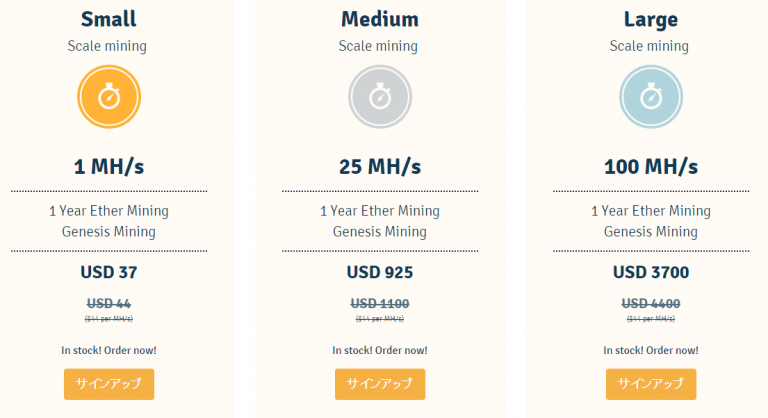768x418 pixels.
Task: Select the Large plan heading
Action: click(651, 20)
